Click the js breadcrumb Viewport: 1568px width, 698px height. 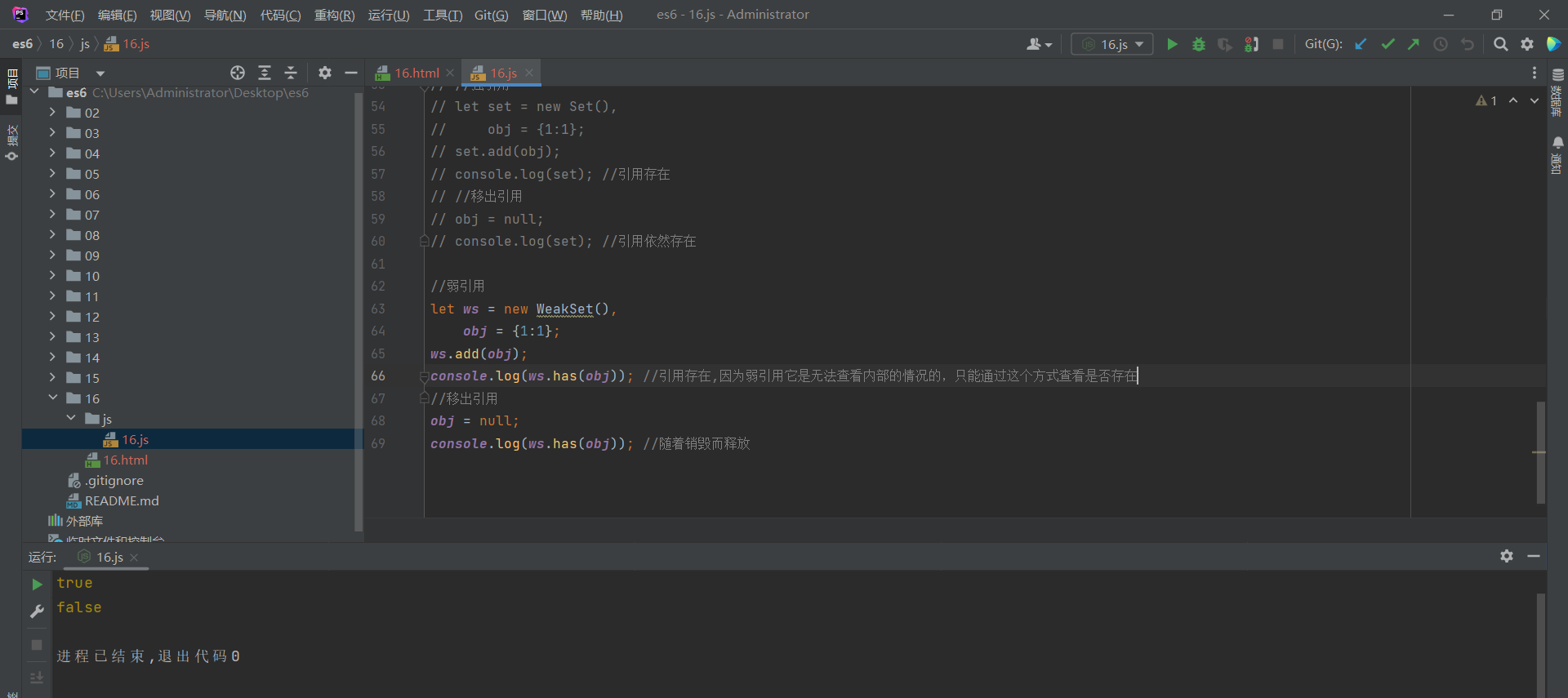click(85, 44)
